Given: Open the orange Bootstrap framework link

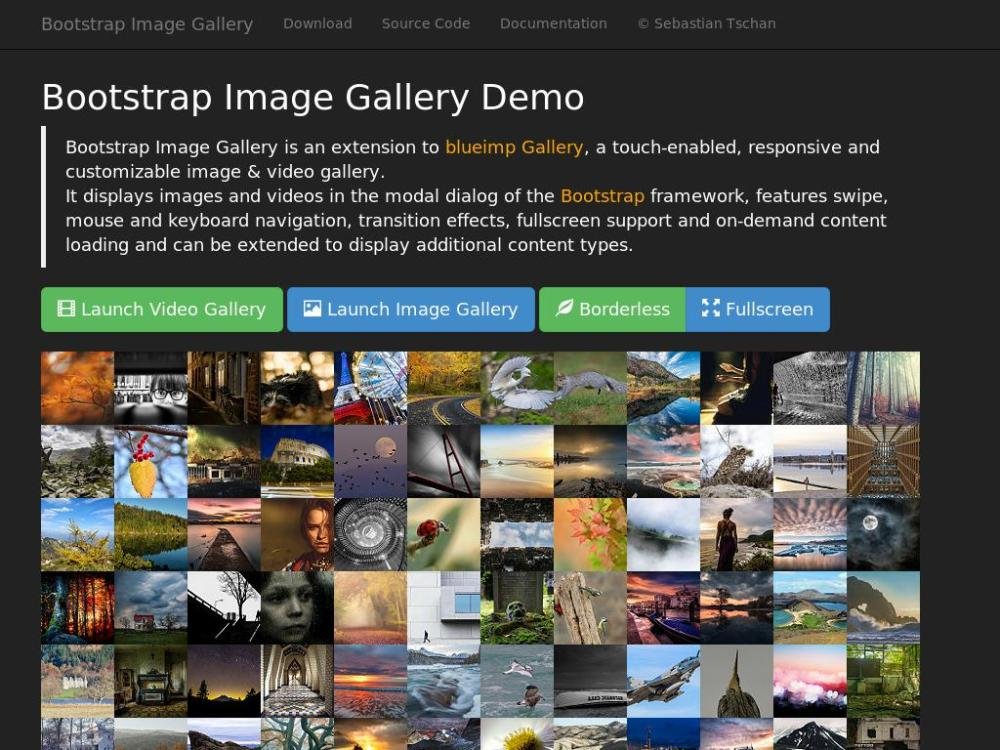Looking at the screenshot, I should [602, 196].
